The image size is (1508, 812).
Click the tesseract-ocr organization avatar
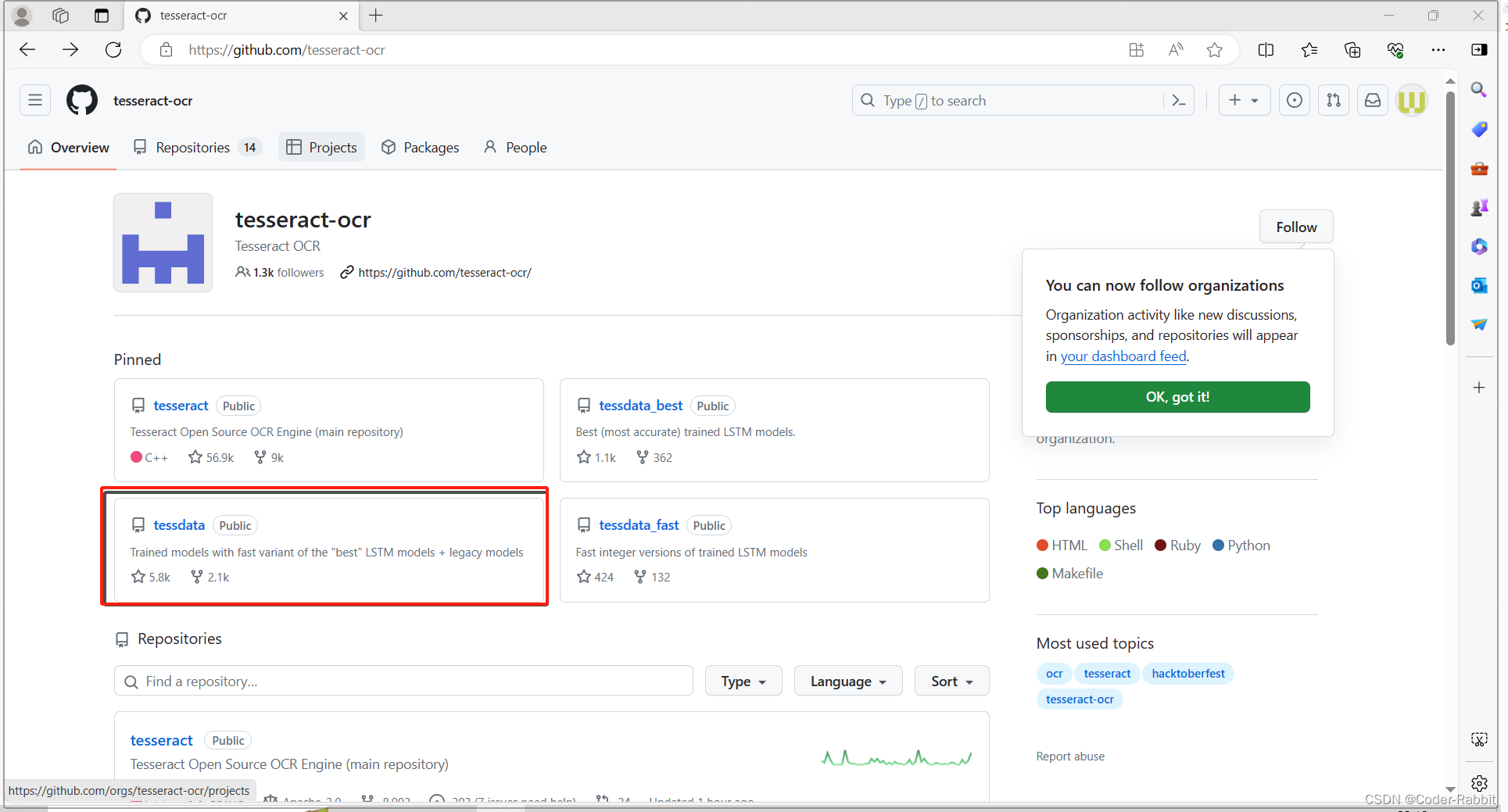[x=163, y=242]
